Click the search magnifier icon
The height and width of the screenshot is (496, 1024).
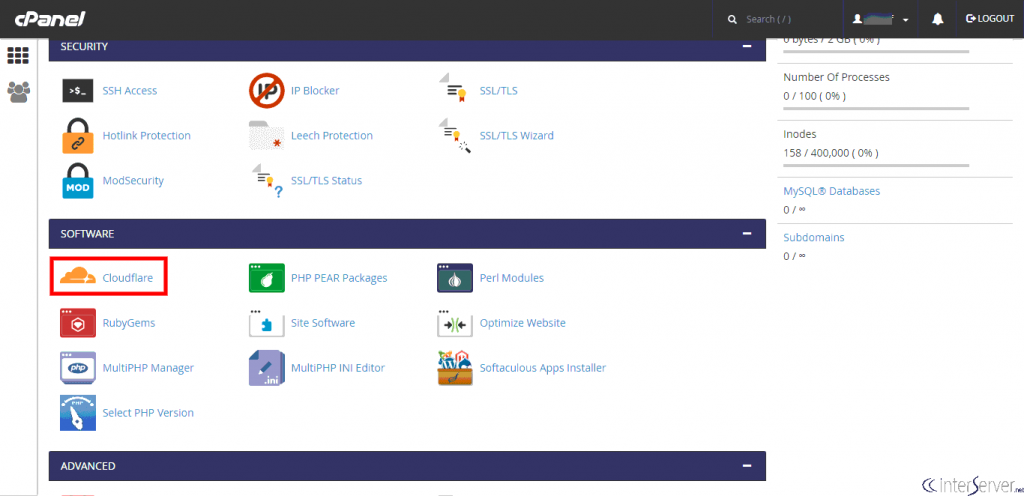pos(732,20)
